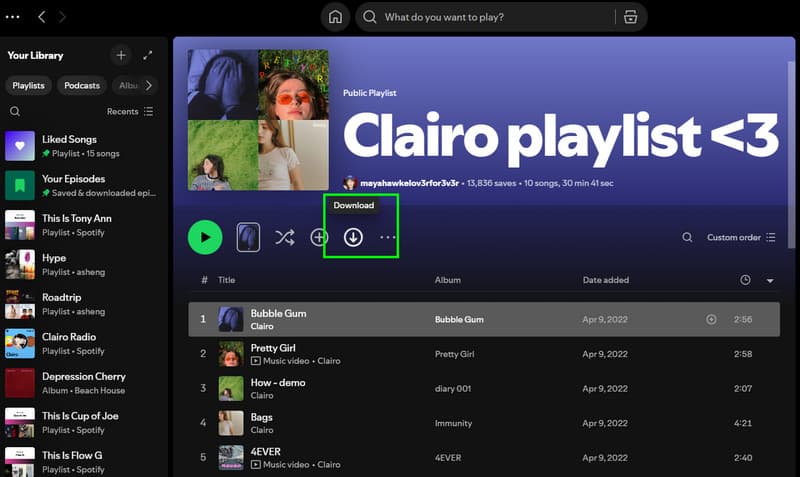
Task: Click the search magnifier in the top bar
Action: click(x=369, y=17)
